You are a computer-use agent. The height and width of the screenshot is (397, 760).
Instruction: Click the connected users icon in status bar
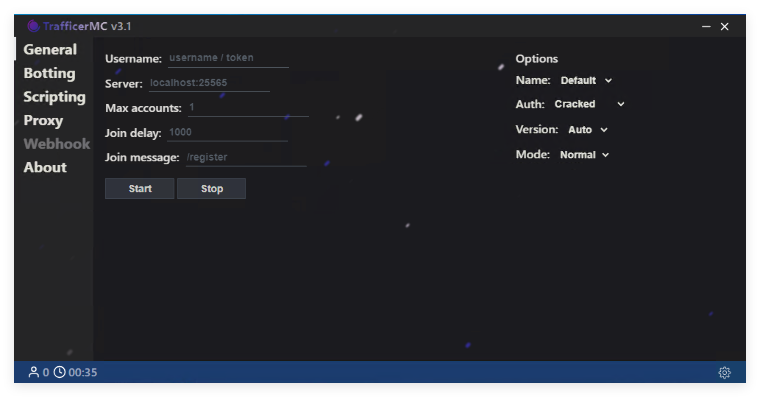tap(33, 372)
